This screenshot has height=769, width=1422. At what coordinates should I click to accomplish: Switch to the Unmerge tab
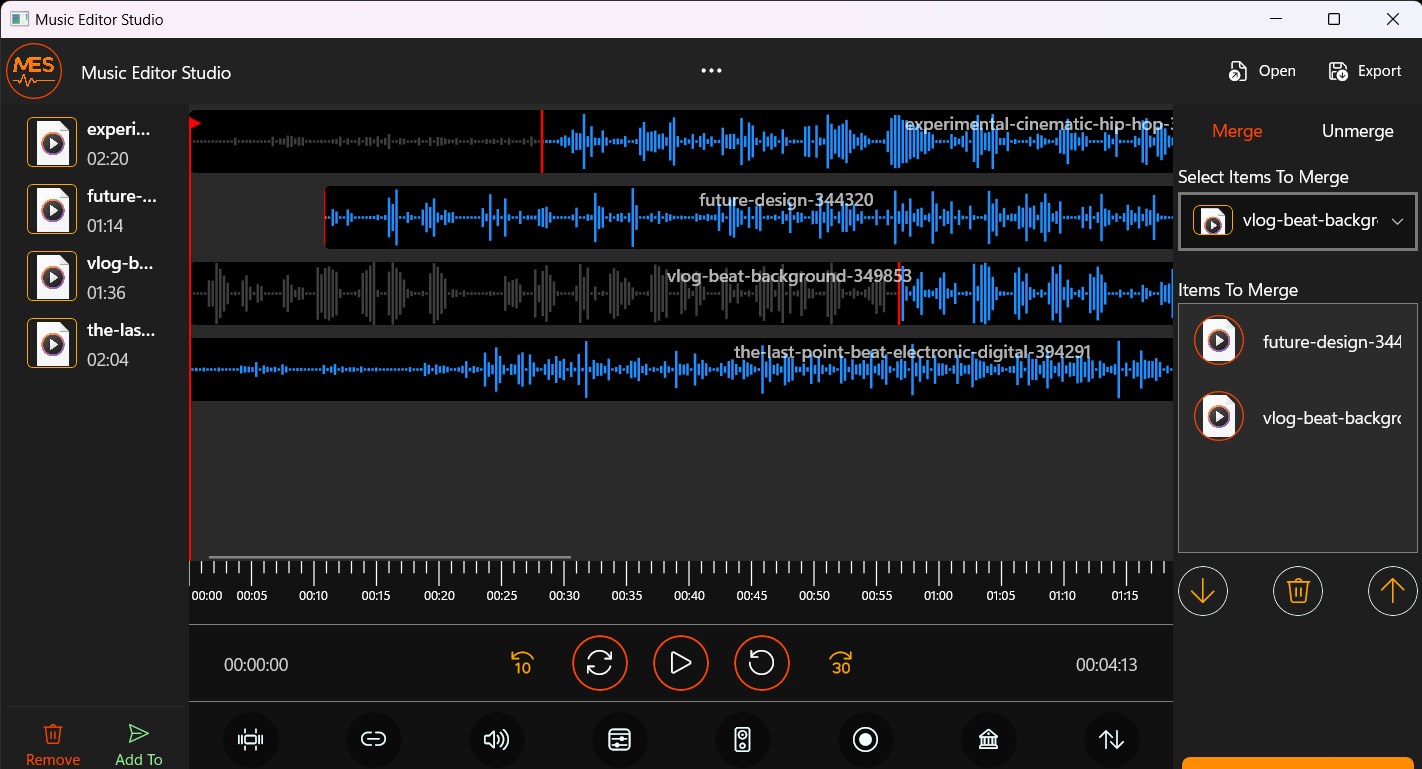coord(1357,131)
